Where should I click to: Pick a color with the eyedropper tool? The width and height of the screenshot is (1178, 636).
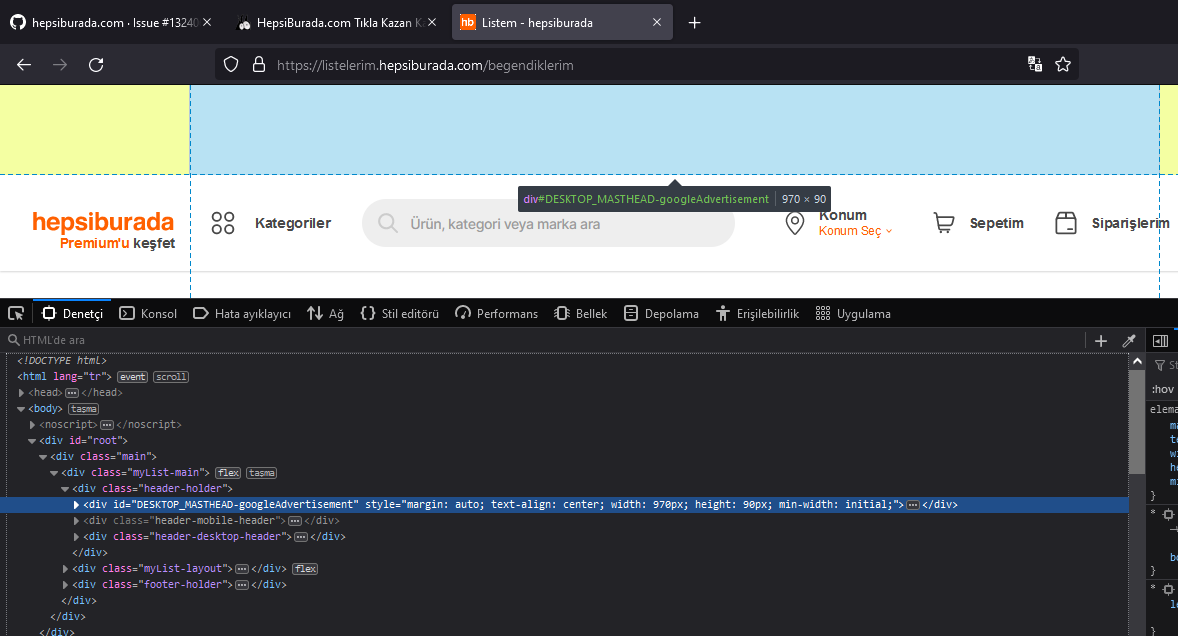tap(1128, 340)
